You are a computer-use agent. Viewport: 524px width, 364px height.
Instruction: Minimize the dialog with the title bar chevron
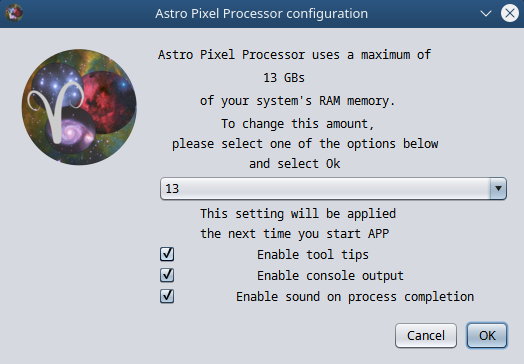[486, 14]
